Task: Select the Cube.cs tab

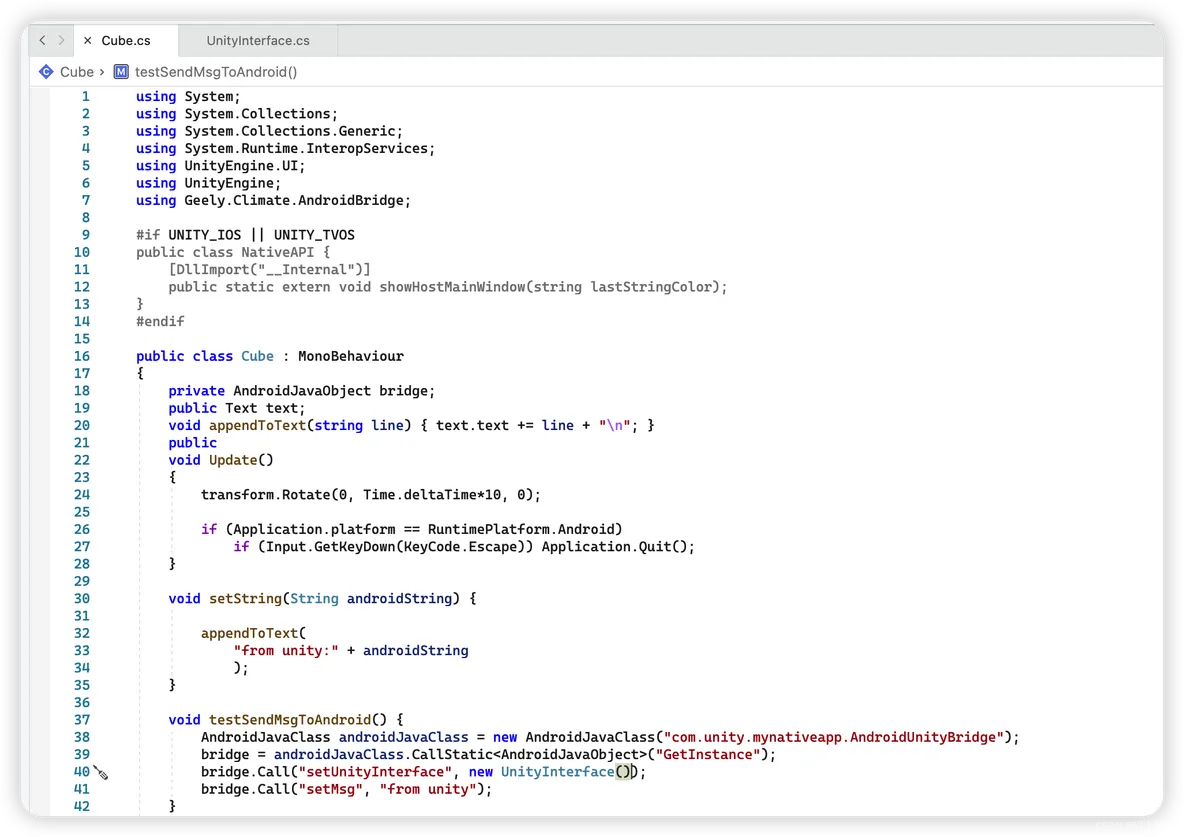Action: point(126,41)
